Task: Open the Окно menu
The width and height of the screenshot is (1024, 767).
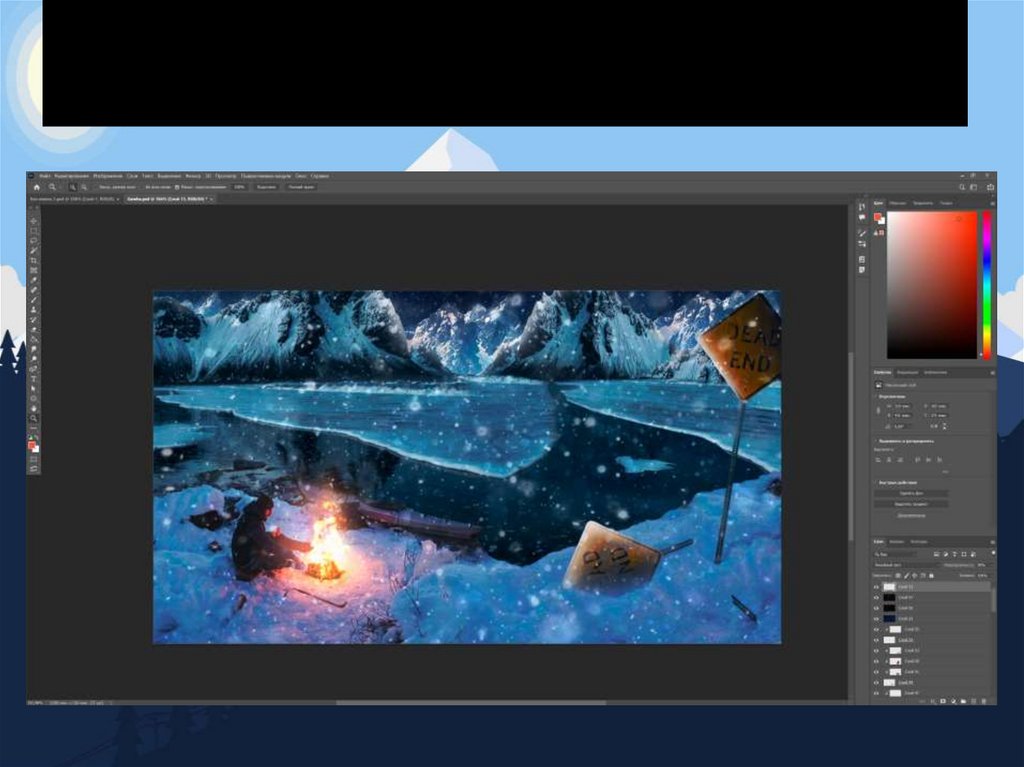Action: pos(300,176)
